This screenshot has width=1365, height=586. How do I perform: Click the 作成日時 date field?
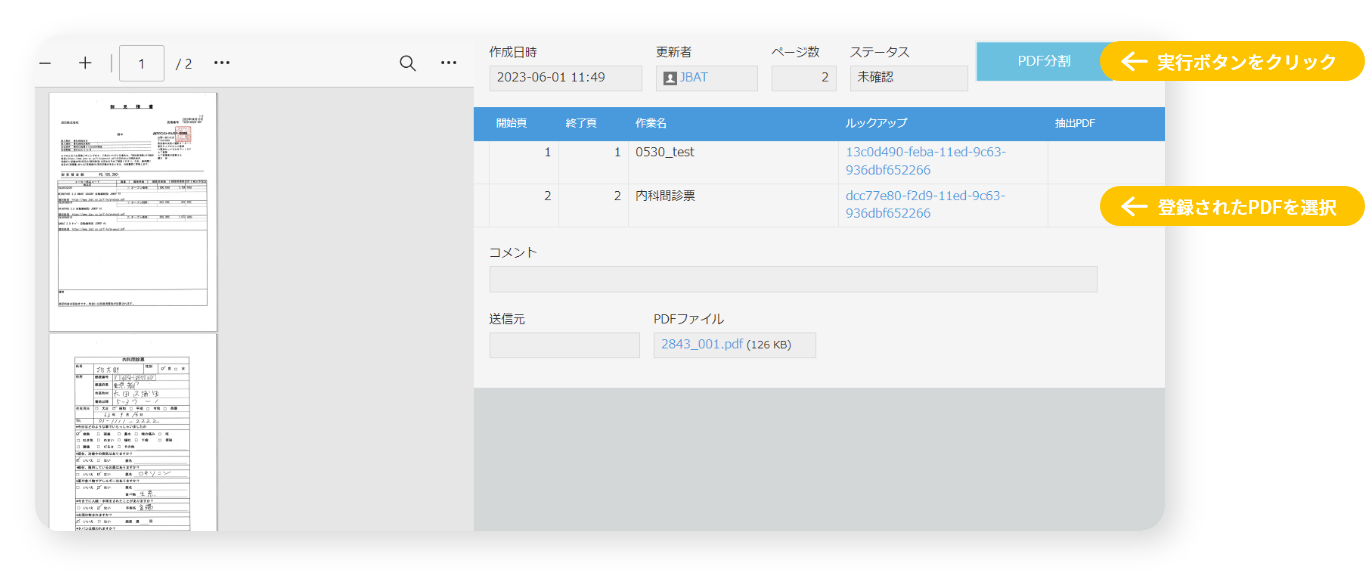(x=565, y=78)
